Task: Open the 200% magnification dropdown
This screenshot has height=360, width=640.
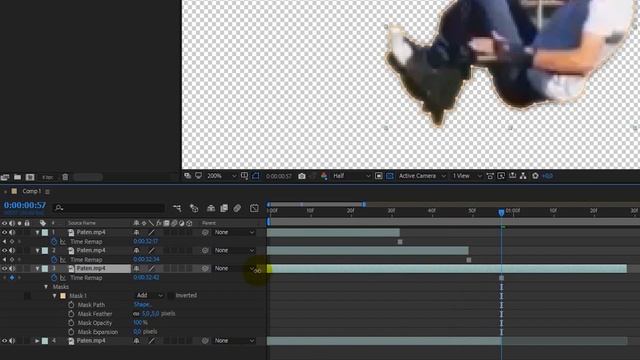Action: click(x=222, y=176)
